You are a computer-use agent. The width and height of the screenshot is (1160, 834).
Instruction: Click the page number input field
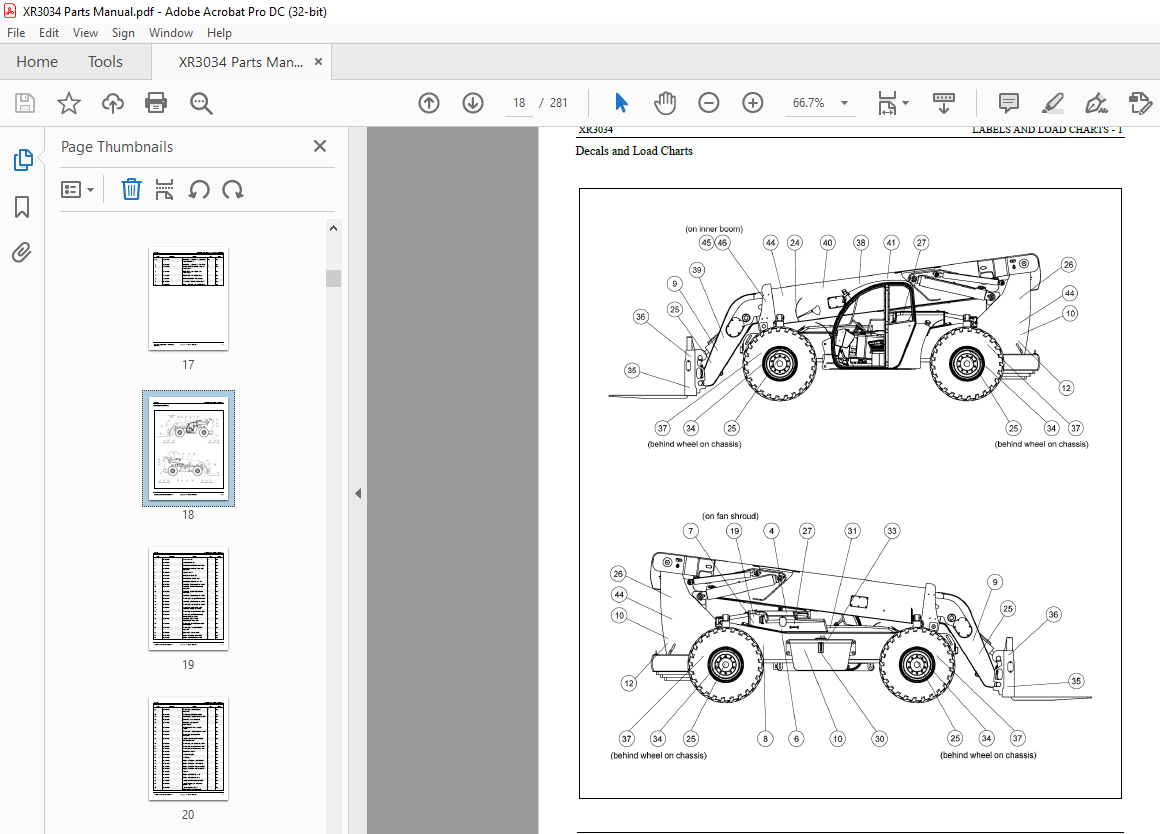tap(519, 103)
